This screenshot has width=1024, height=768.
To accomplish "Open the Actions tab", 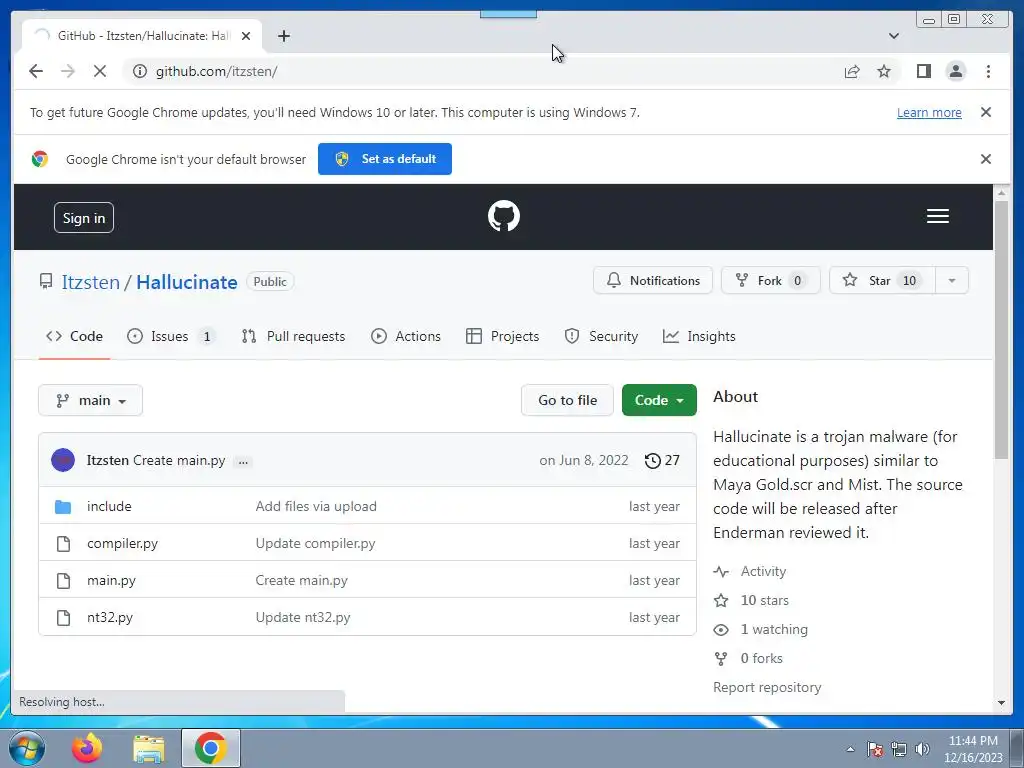I will tap(406, 336).
